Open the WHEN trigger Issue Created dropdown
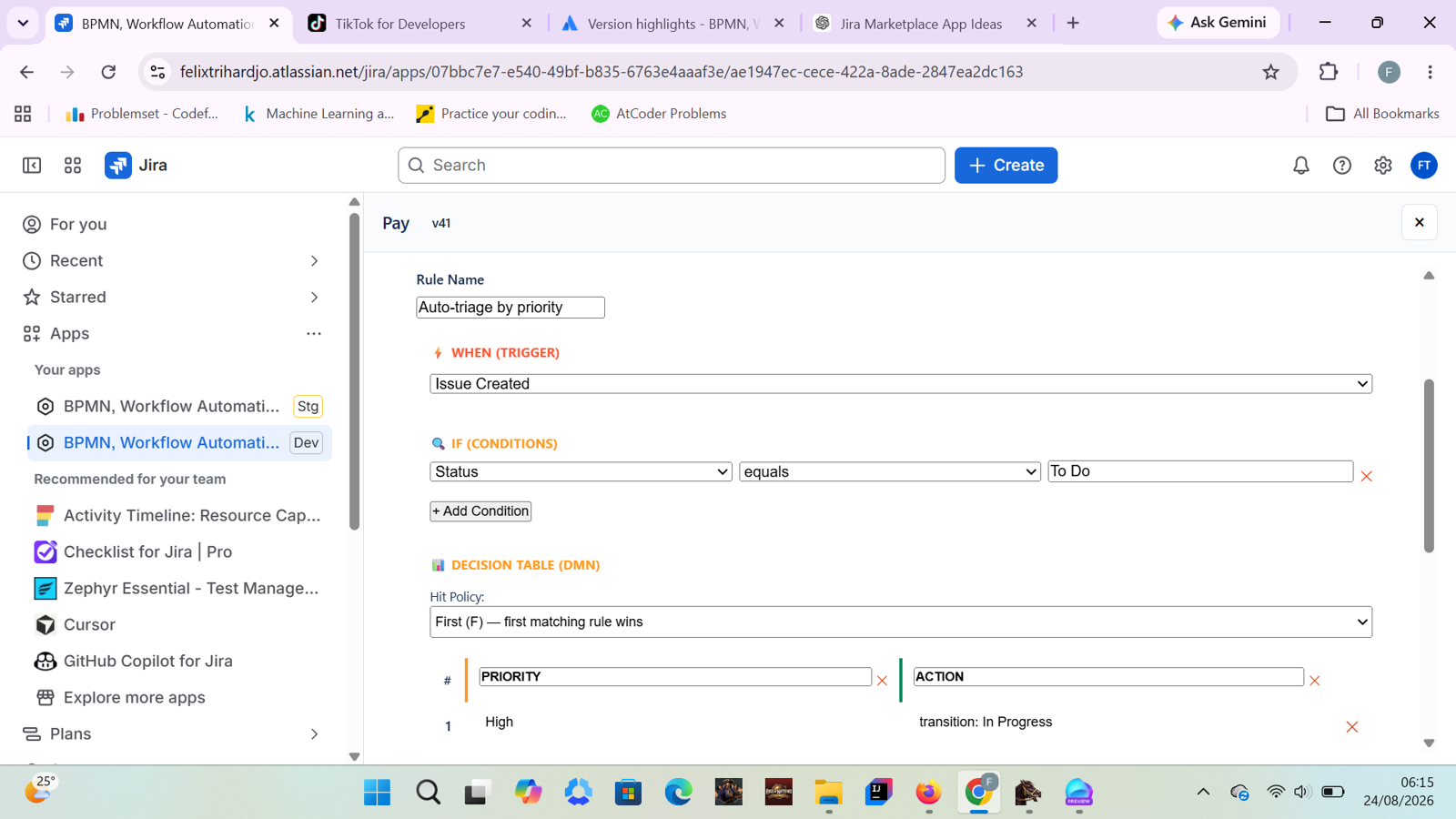The width and height of the screenshot is (1456, 819). [x=901, y=384]
